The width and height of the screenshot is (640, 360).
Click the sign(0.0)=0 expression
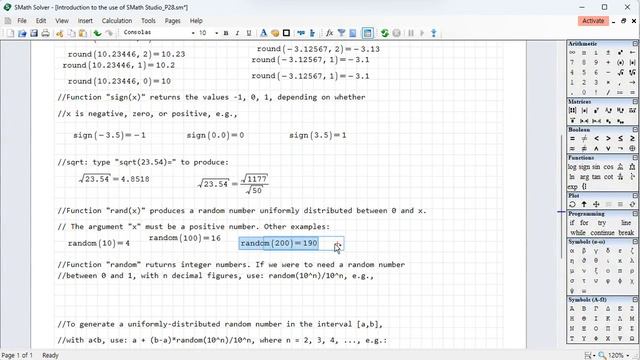215,135
